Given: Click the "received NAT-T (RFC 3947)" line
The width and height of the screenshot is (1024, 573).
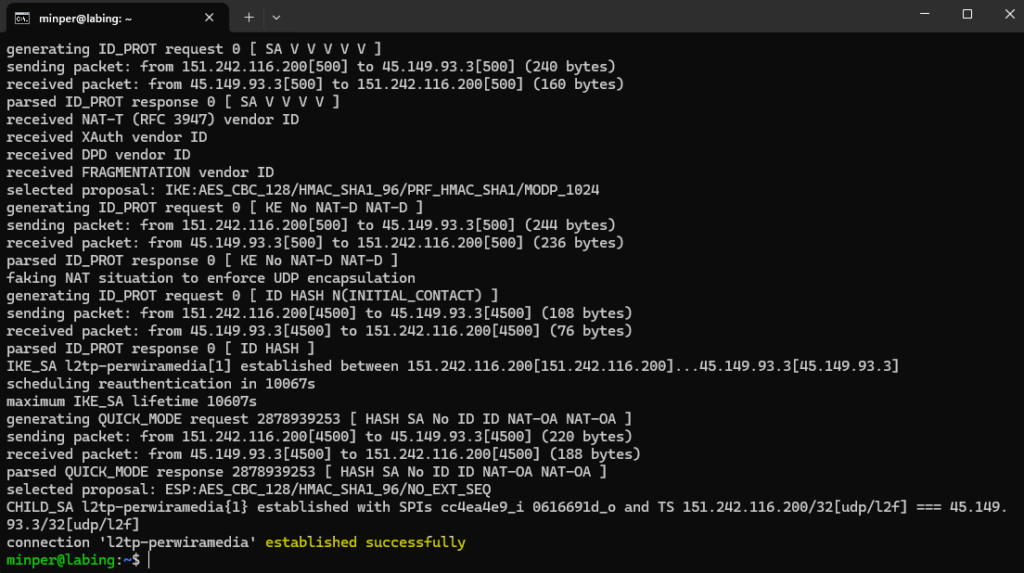Looking at the screenshot, I should pyautogui.click(x=153, y=119).
